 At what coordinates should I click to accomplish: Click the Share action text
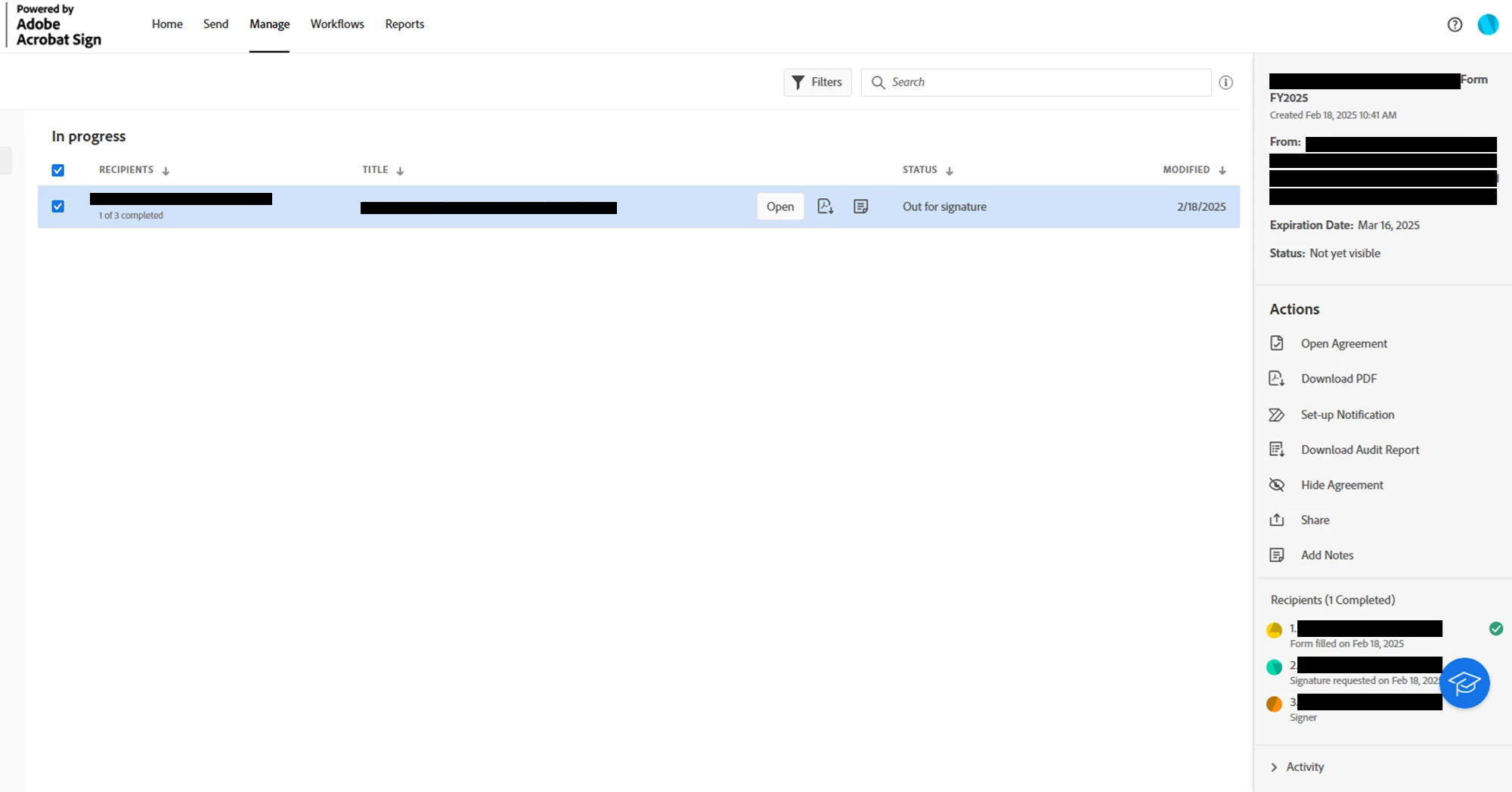(1315, 520)
